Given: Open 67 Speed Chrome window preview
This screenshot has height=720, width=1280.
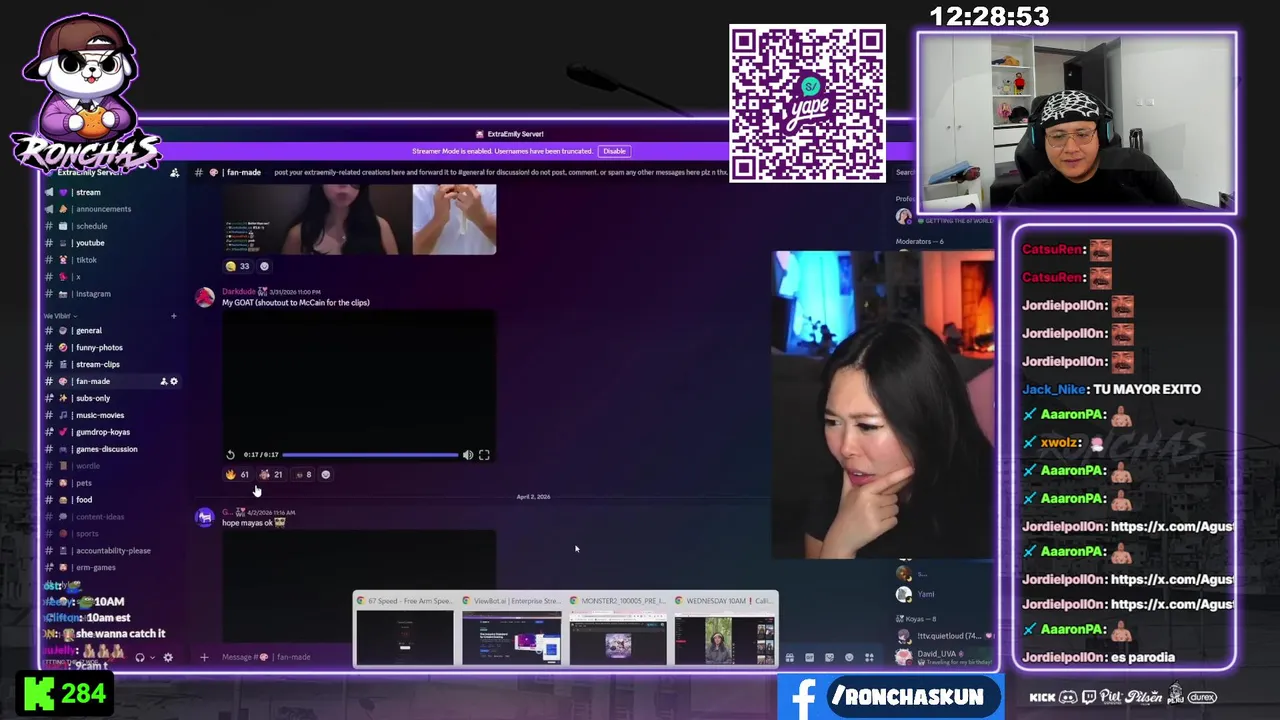Looking at the screenshot, I should coord(405,629).
